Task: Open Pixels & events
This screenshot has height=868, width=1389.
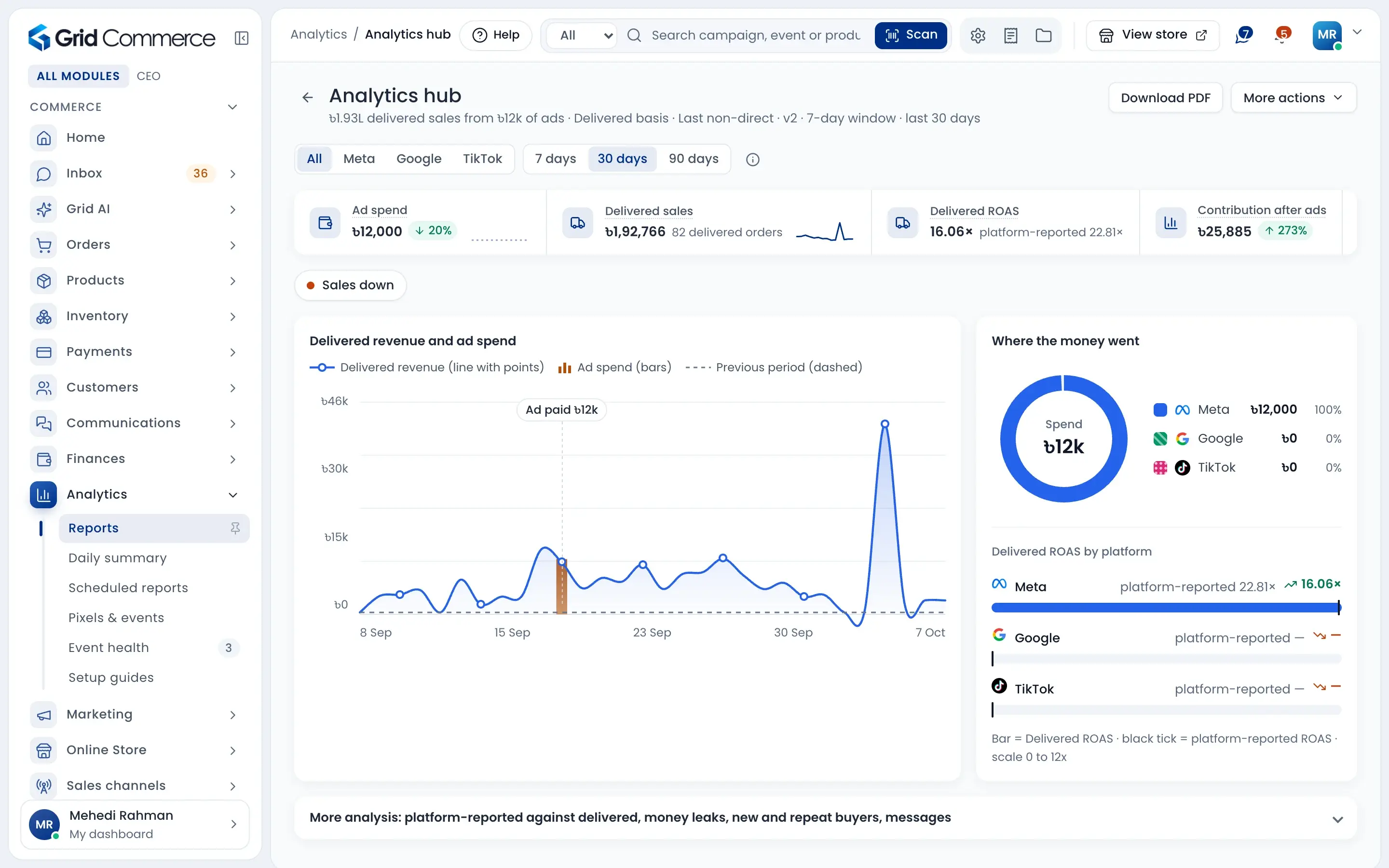Action: point(116,618)
